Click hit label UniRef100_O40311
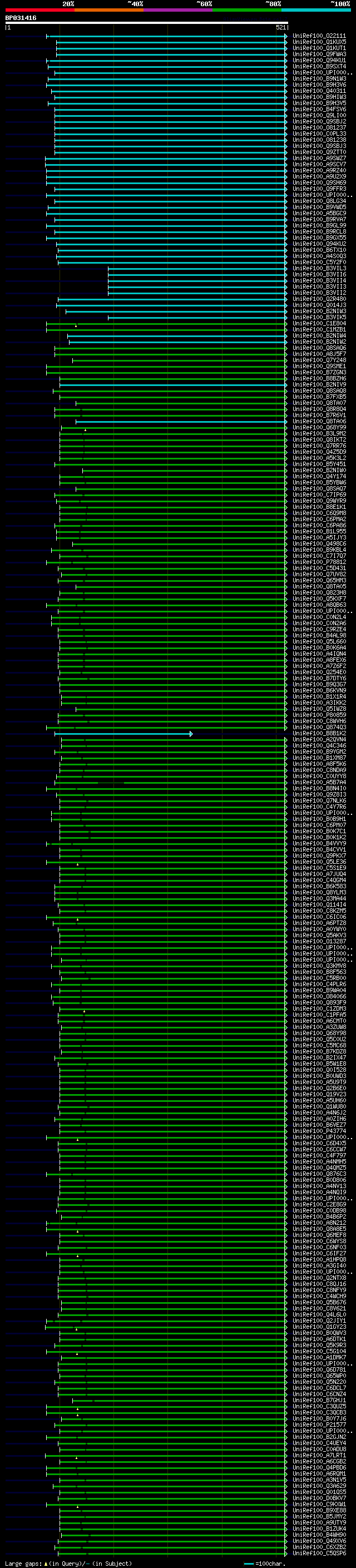Viewport: 356px width, 1568px height. (319, 91)
